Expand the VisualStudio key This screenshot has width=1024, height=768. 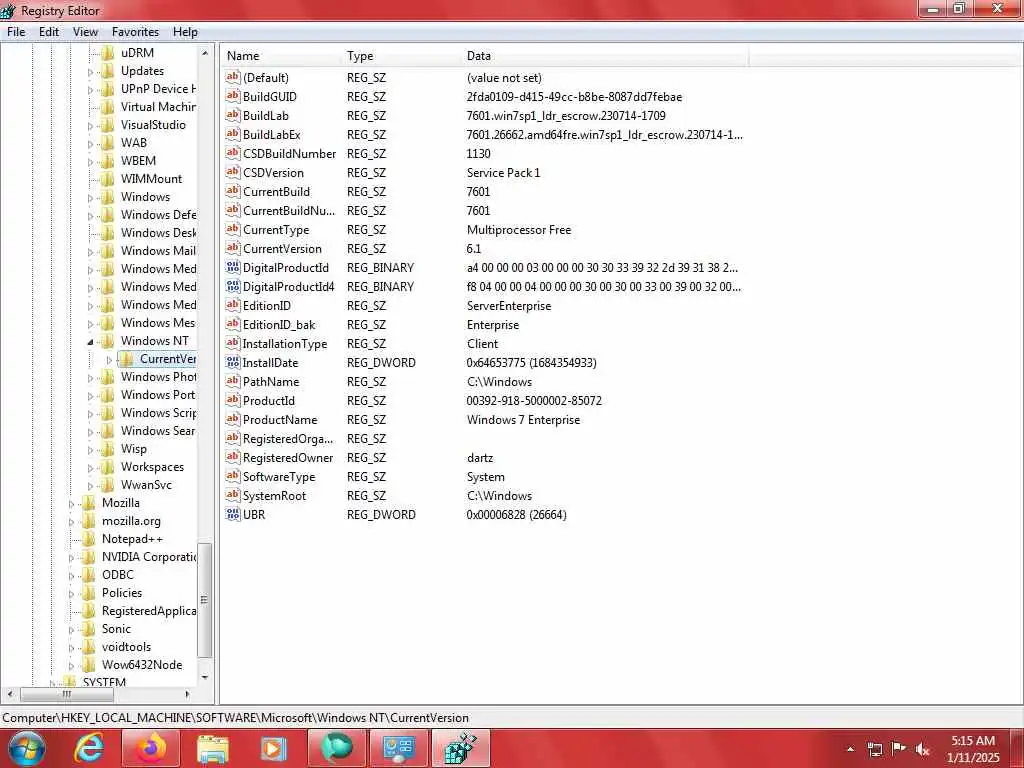pyautogui.click(x=91, y=125)
